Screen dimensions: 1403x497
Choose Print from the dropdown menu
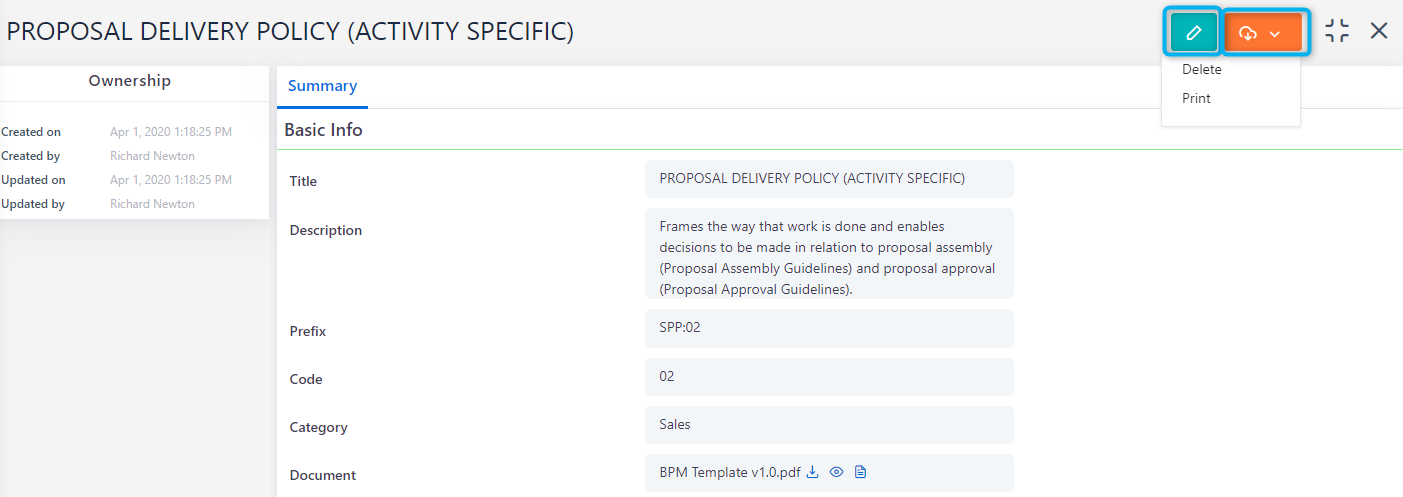point(1196,98)
